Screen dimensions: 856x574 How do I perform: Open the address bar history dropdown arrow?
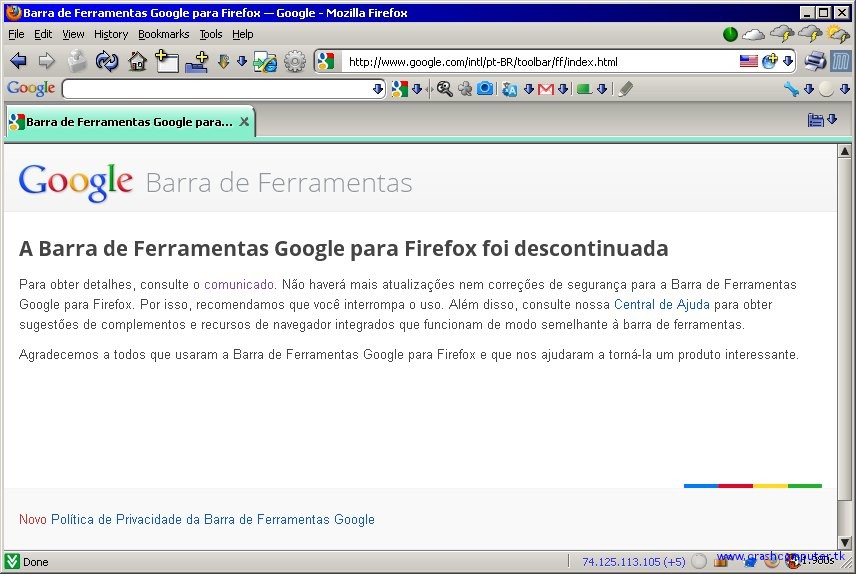tap(788, 61)
